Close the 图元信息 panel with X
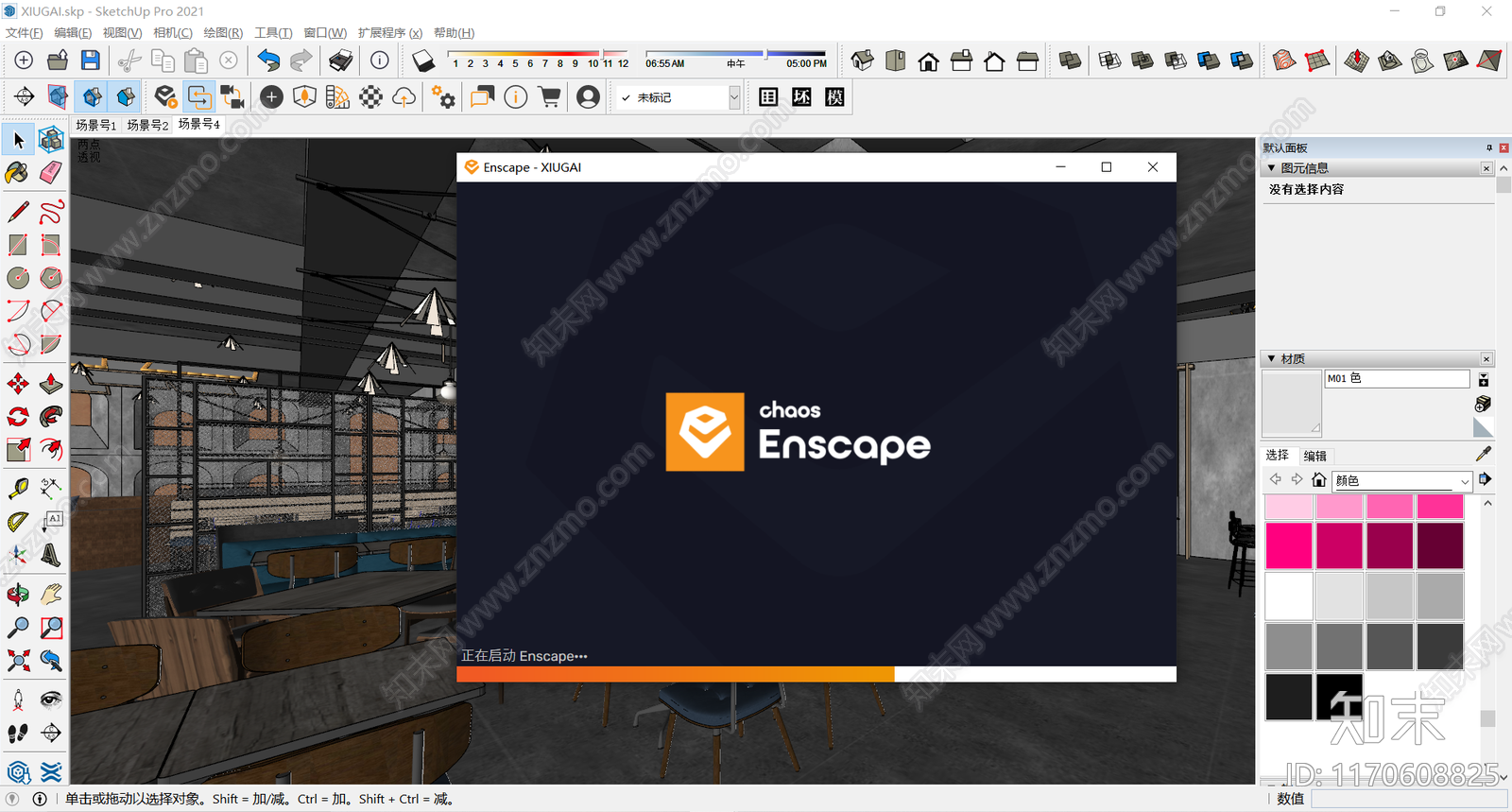The height and width of the screenshot is (812, 1512). pyautogui.click(x=1486, y=168)
